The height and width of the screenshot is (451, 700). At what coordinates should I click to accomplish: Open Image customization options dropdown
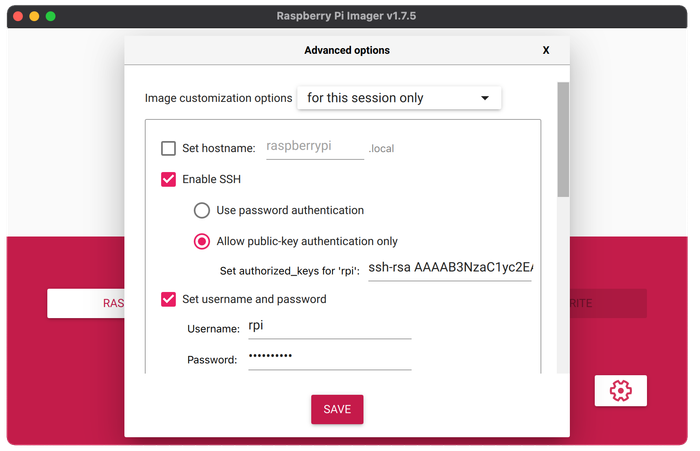398,98
